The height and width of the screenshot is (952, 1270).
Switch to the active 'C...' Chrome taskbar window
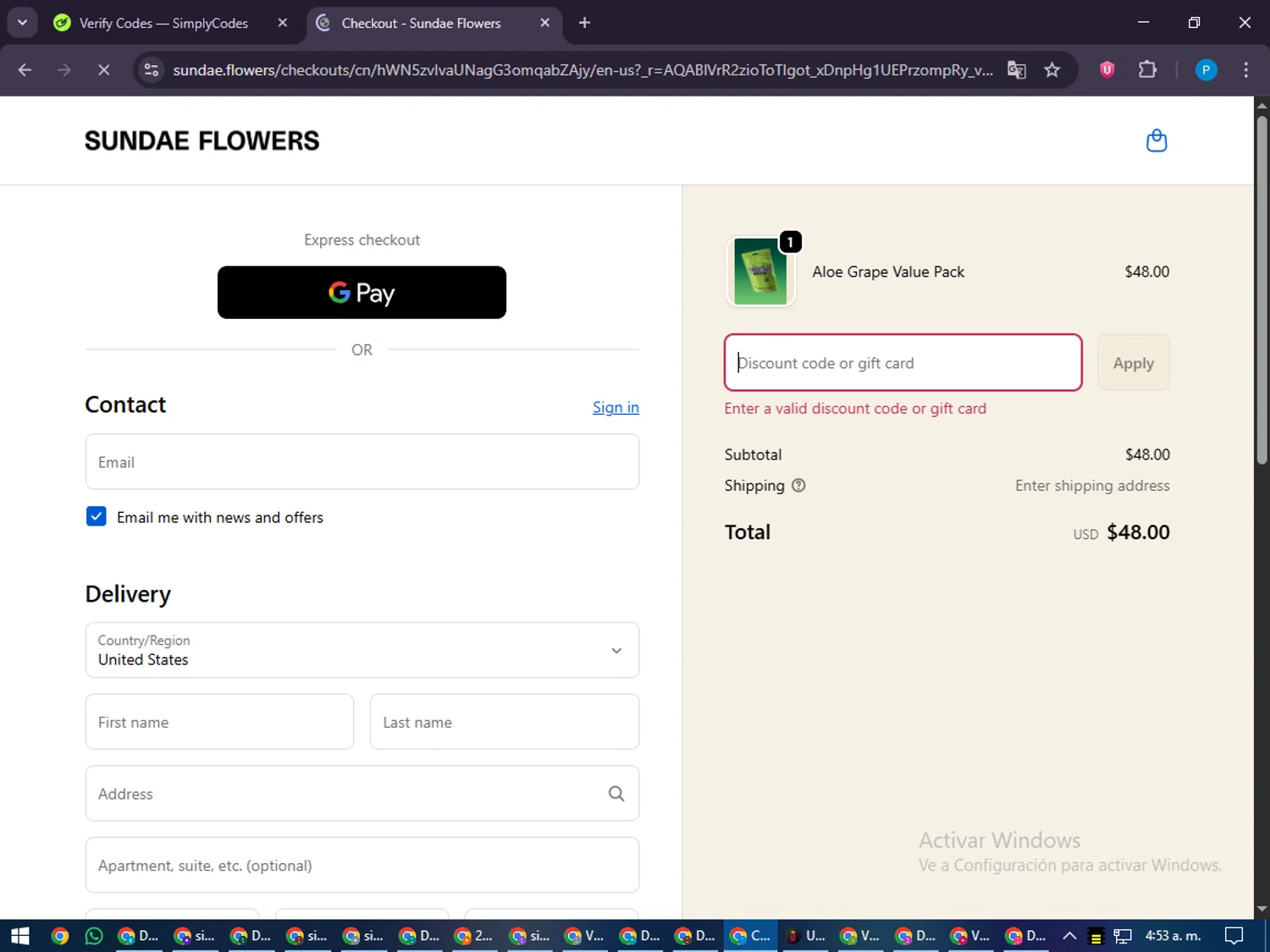point(751,936)
